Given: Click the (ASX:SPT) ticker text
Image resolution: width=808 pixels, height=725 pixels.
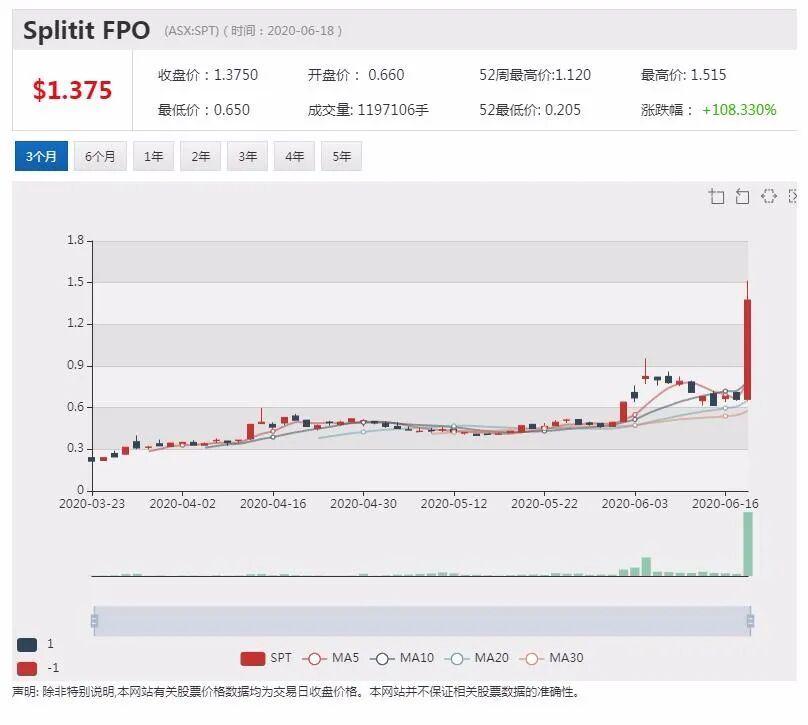Looking at the screenshot, I should [x=192, y=31].
